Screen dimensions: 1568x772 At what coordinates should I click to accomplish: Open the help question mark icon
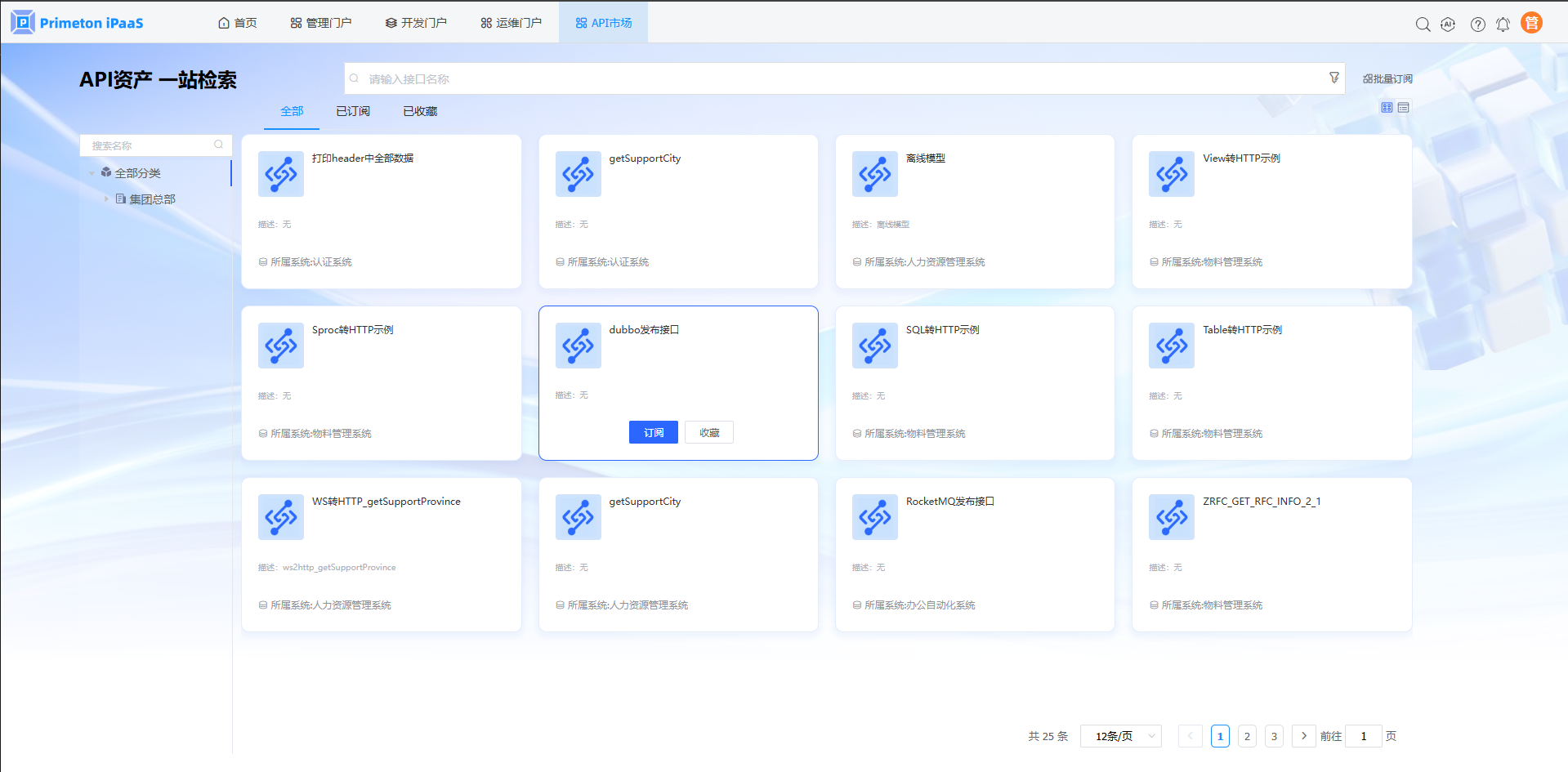[1477, 24]
